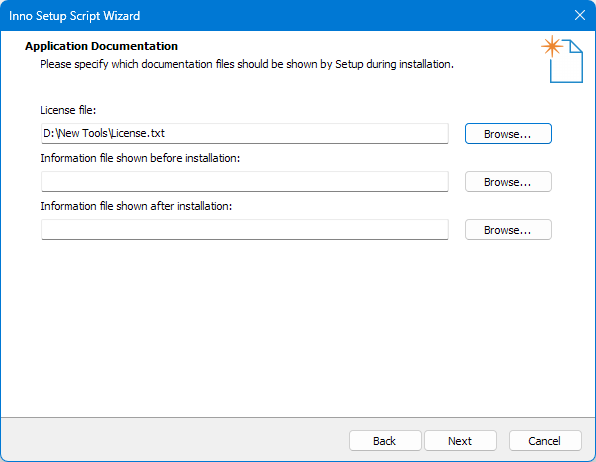Click 'Information file shown before installation:' label
The width and height of the screenshot is (596, 462).
coord(140,158)
